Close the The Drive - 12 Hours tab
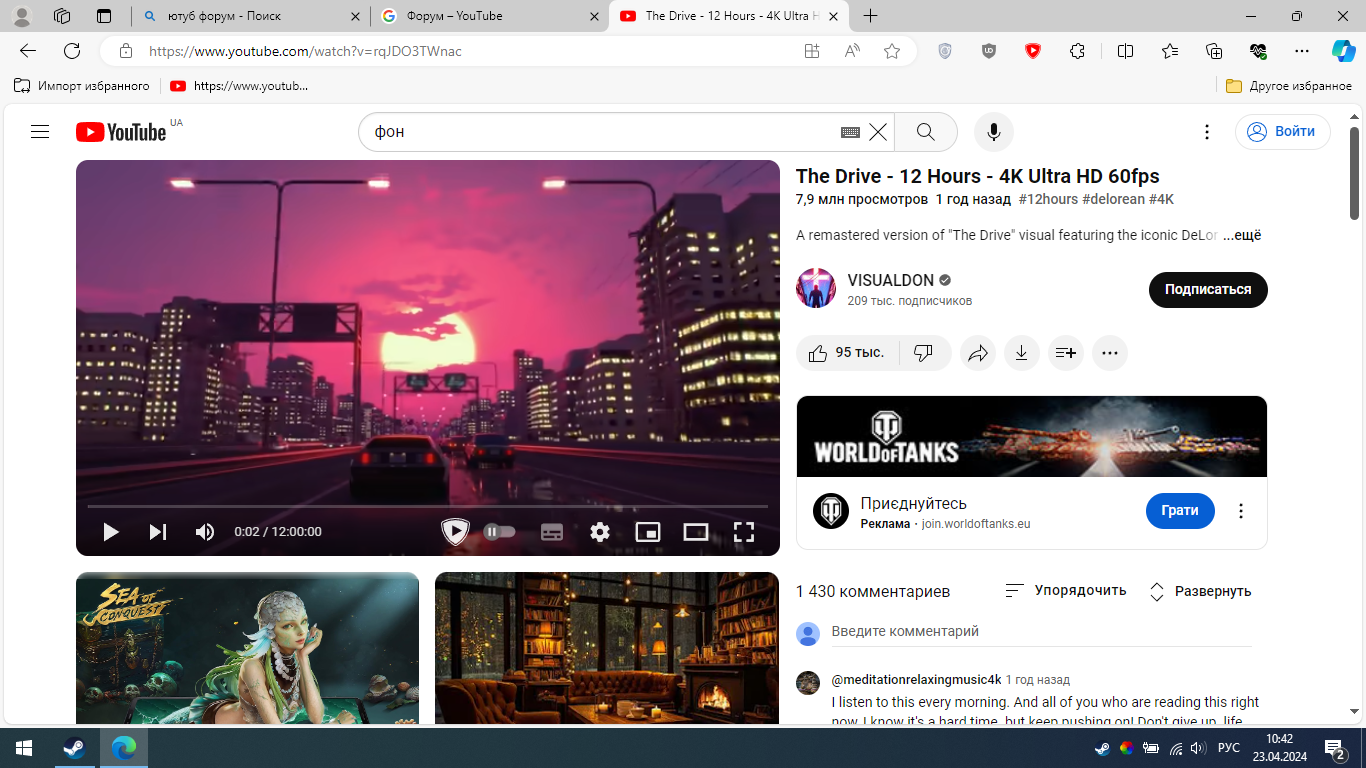 [x=833, y=16]
